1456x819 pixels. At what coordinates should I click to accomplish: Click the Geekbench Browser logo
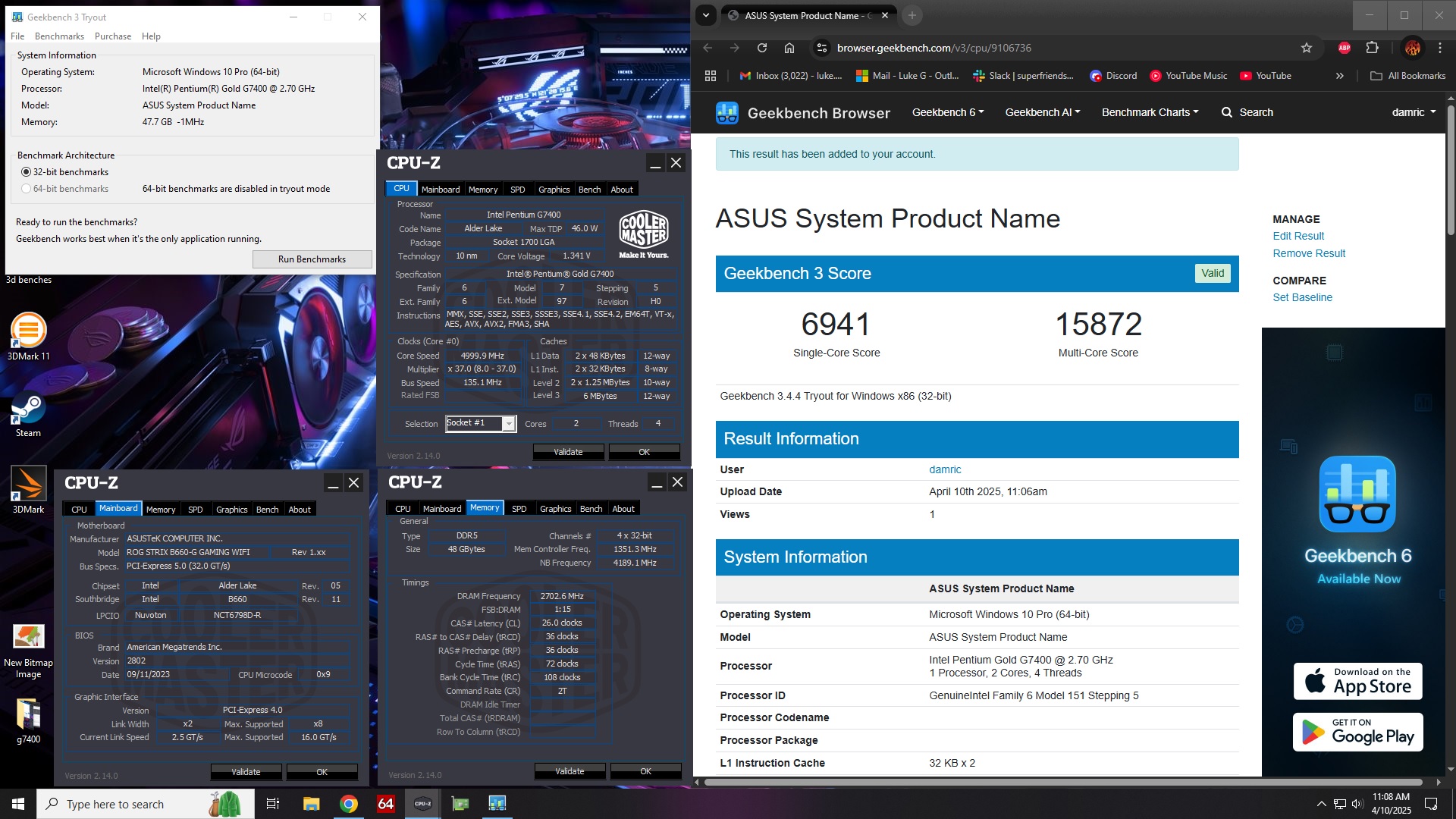[x=803, y=113]
